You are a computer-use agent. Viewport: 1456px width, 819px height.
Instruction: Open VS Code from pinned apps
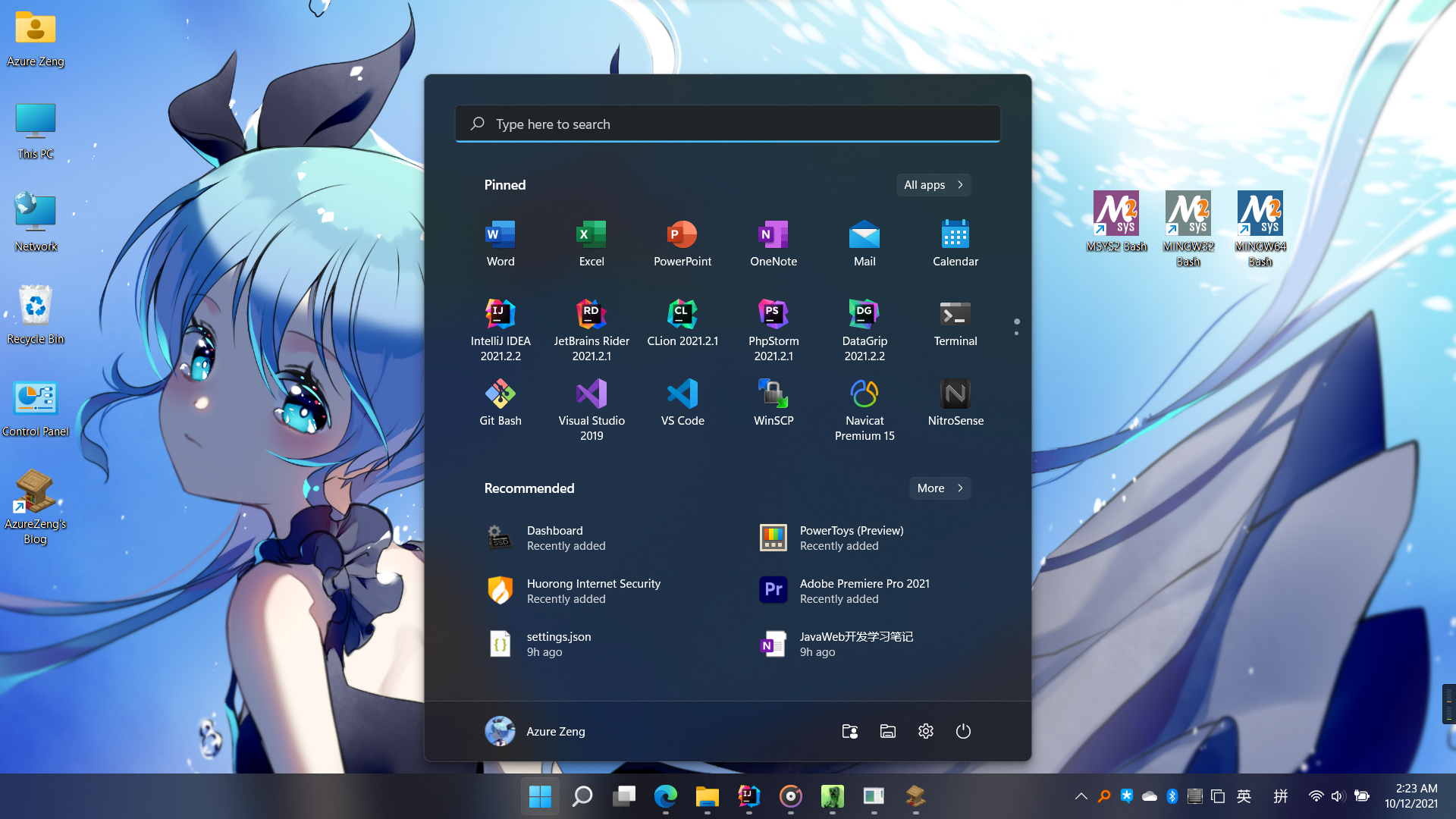(682, 402)
